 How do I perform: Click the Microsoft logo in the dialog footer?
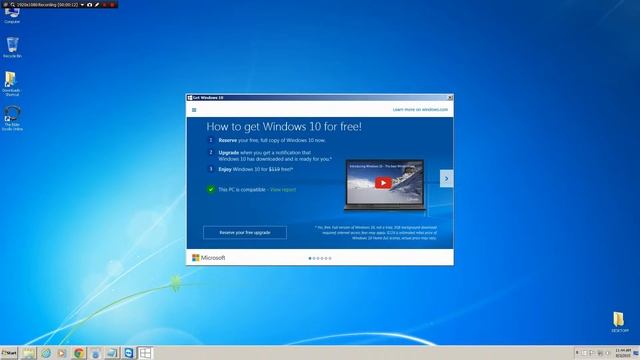[209, 258]
